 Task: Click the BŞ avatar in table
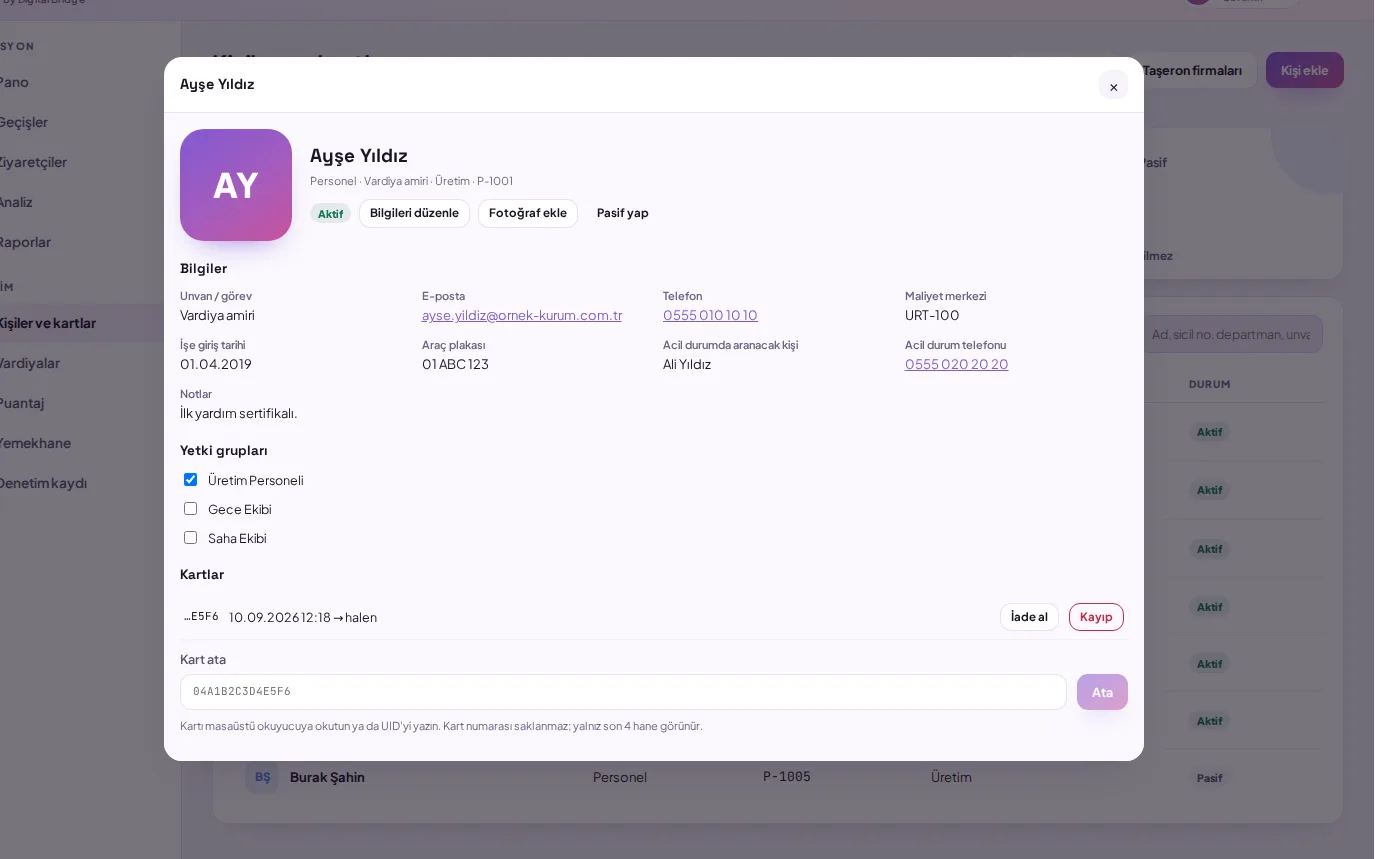pyautogui.click(x=262, y=777)
